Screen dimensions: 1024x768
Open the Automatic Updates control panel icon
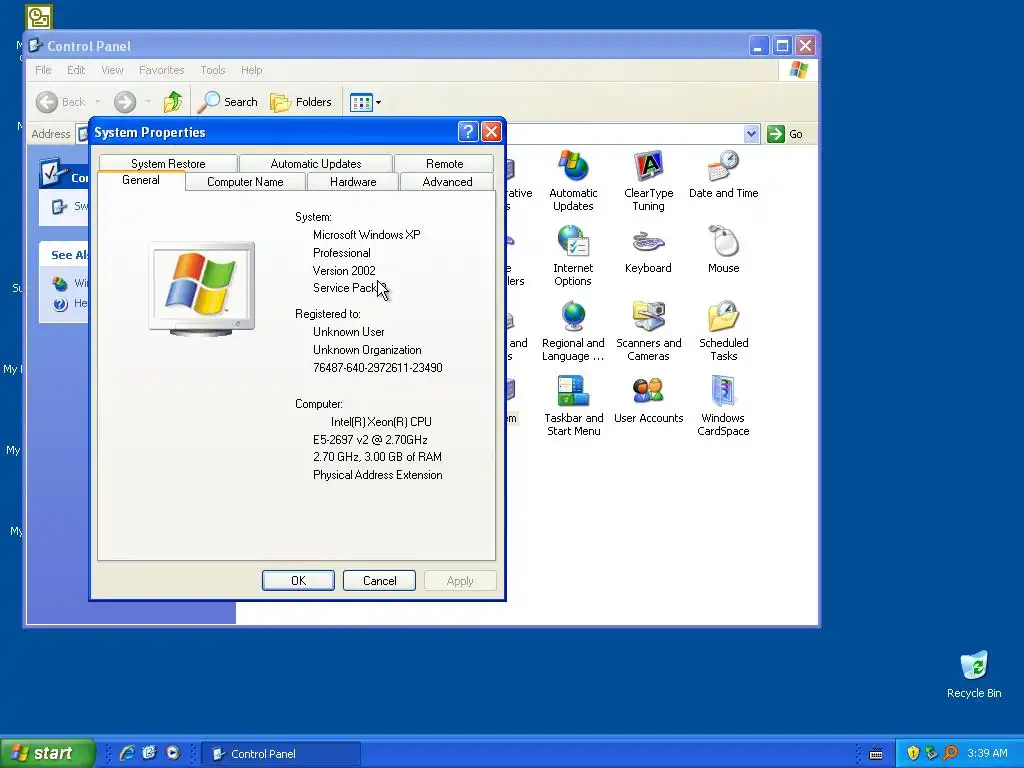tap(573, 181)
